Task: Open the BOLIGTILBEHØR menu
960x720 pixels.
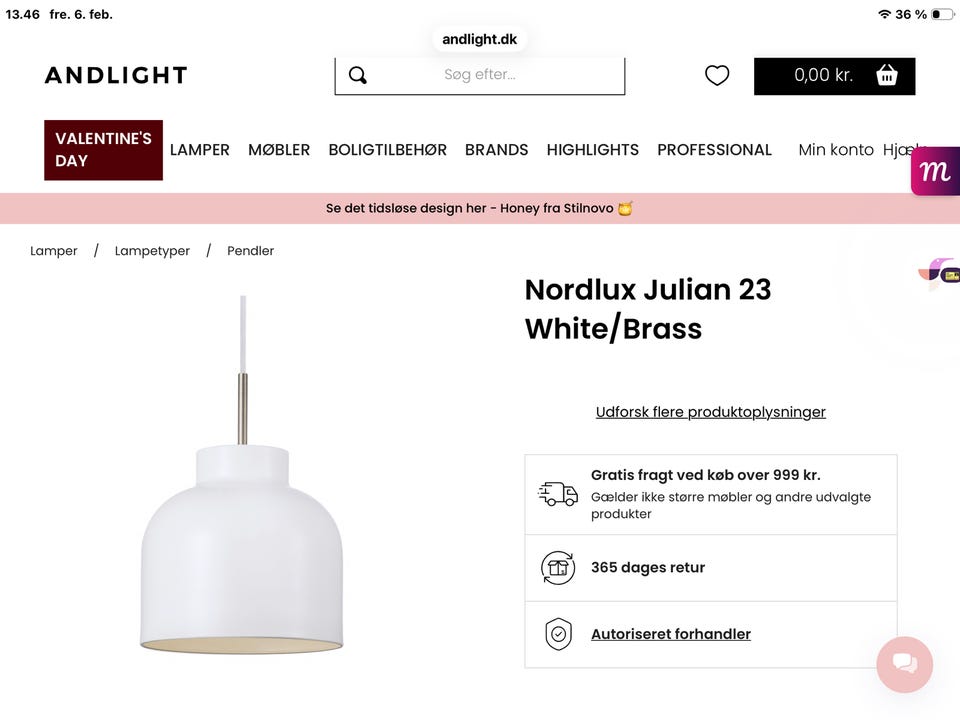Action: 388,150
